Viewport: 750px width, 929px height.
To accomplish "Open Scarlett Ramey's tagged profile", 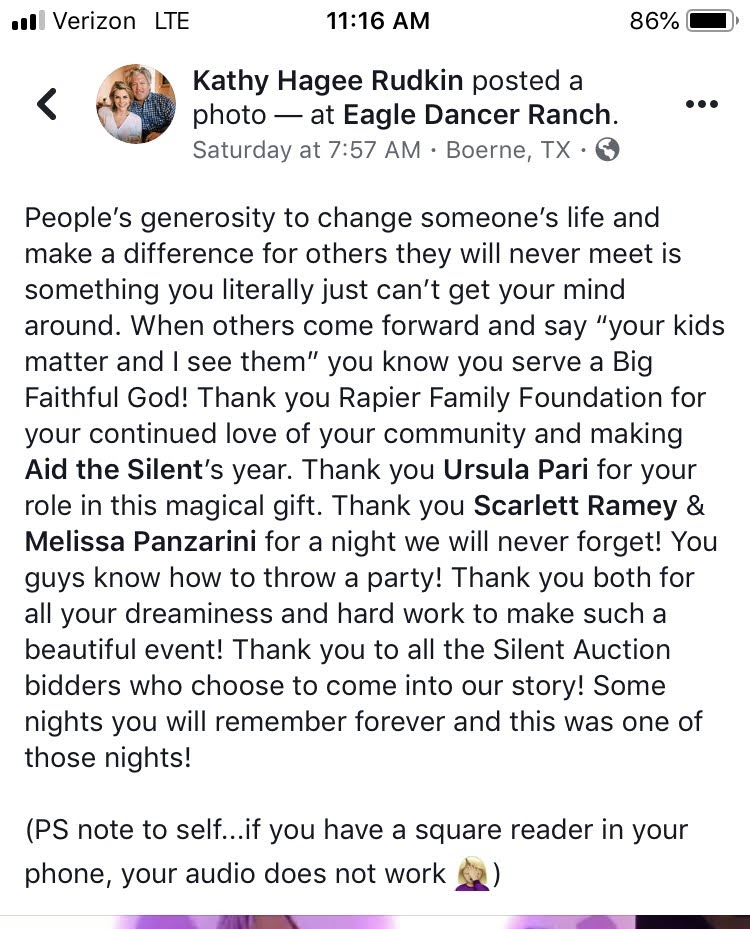I will pyautogui.click(x=575, y=506).
